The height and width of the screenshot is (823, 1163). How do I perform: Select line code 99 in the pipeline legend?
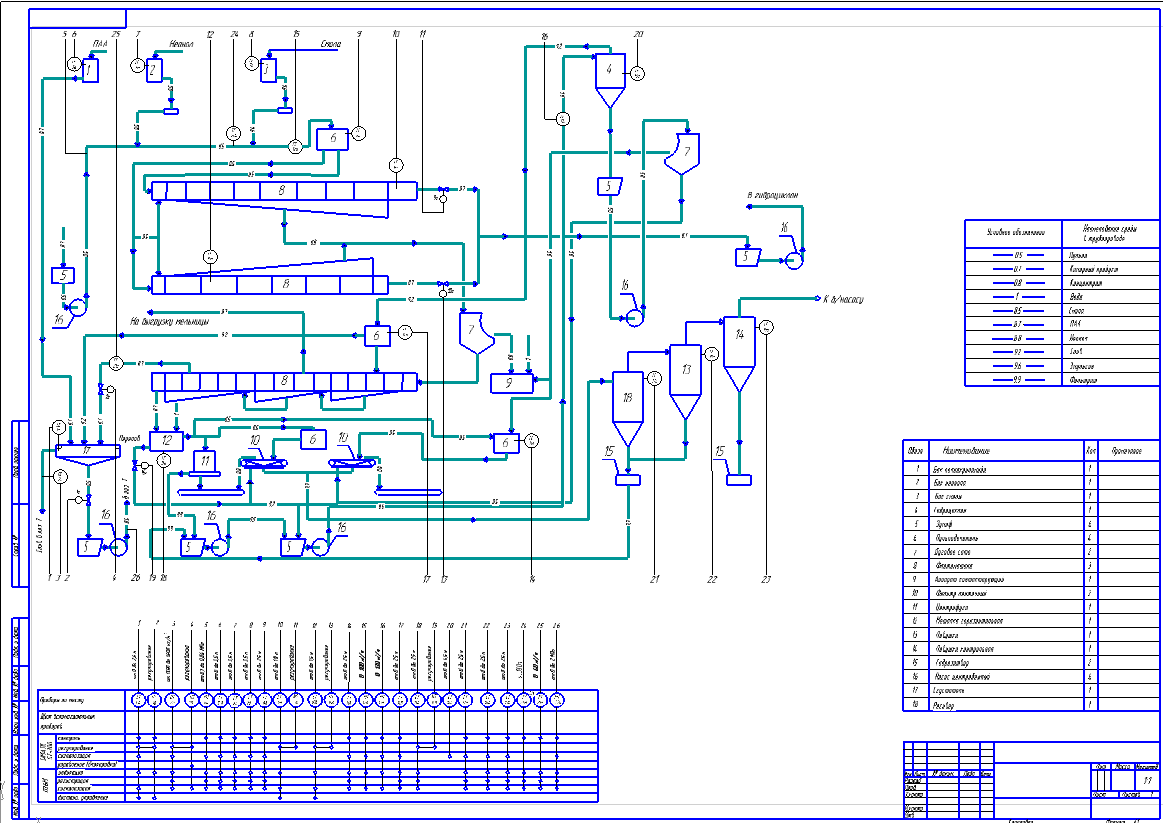pyautogui.click(x=1018, y=380)
